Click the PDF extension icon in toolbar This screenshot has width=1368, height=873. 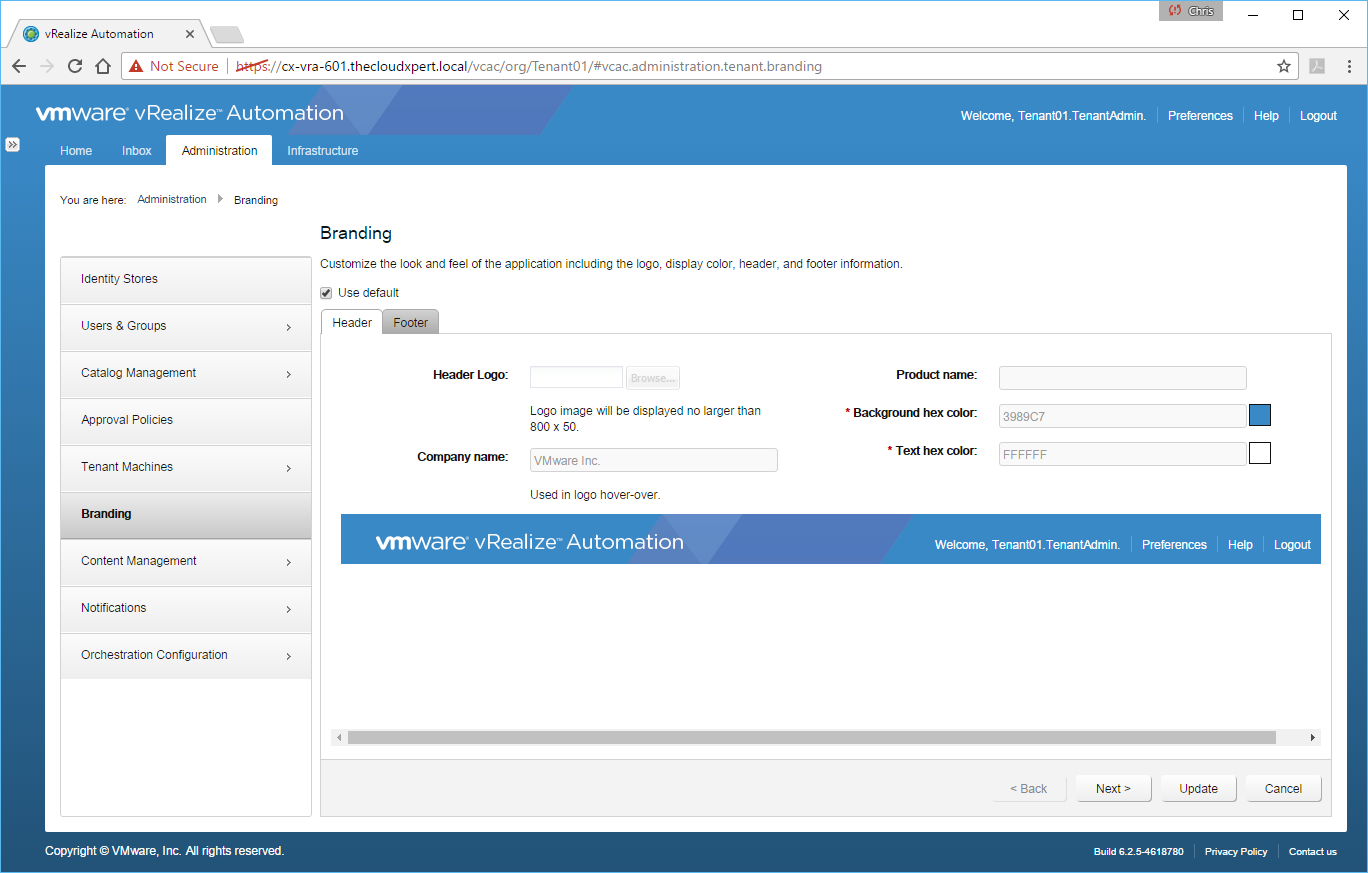tap(1317, 66)
